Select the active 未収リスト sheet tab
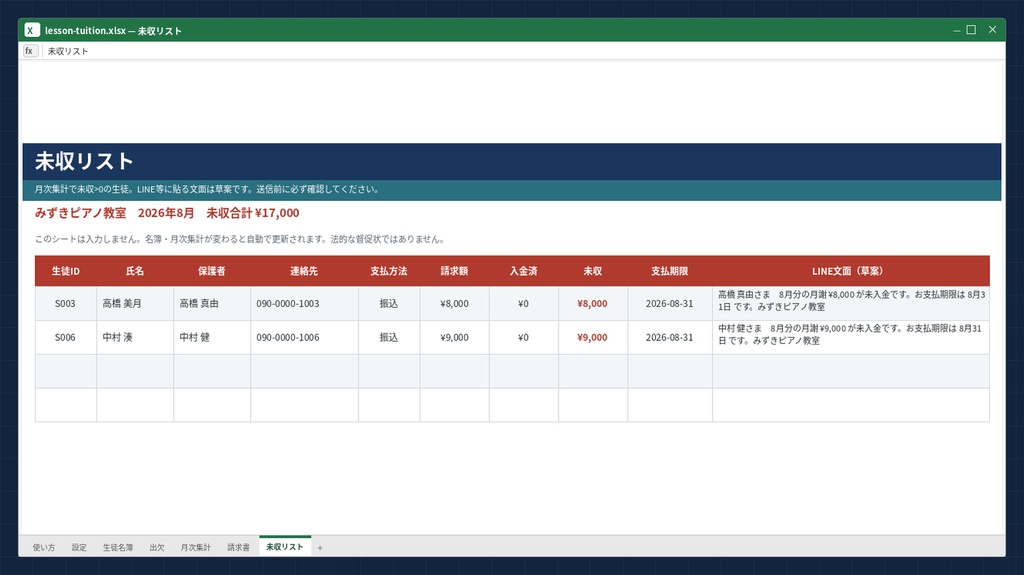Screen dimensions: 1024x575 (285, 546)
